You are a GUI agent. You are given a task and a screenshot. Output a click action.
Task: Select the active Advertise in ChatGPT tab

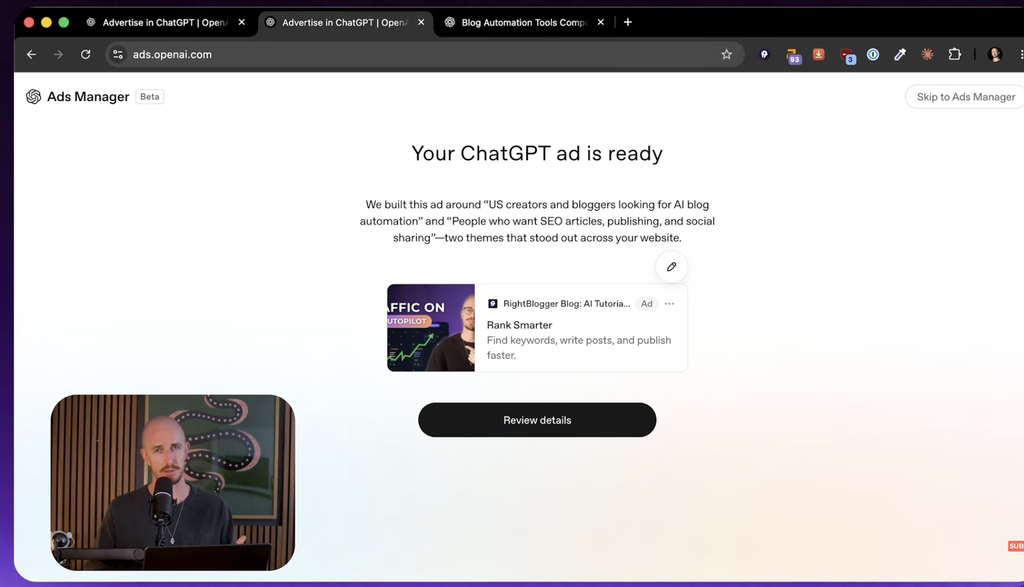pyautogui.click(x=345, y=22)
